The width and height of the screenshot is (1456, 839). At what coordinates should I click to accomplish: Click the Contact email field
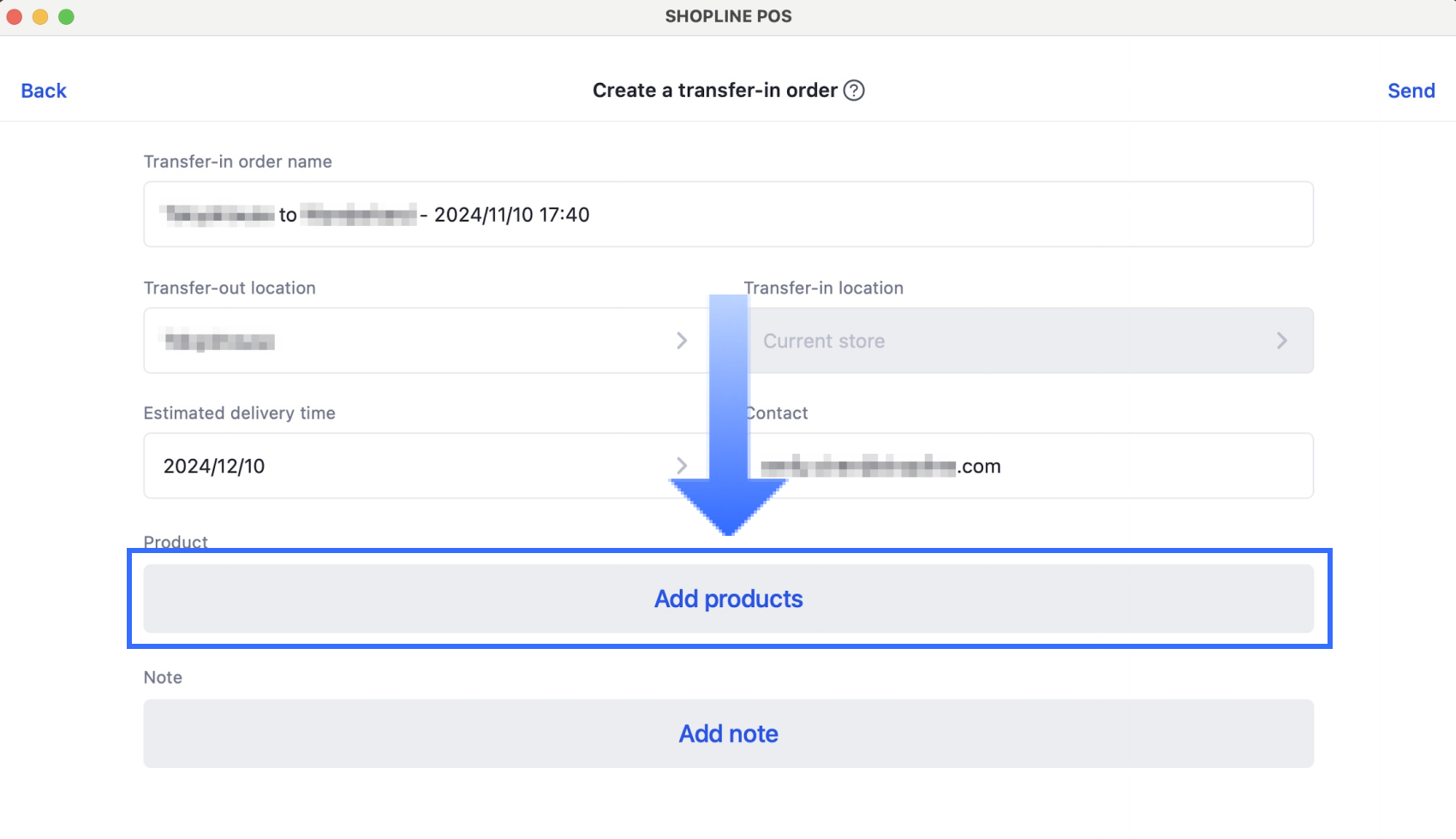1113,466
